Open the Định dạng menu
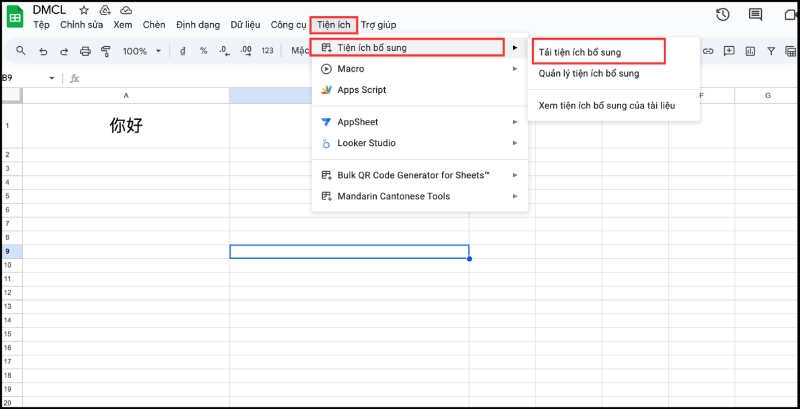 (198, 24)
